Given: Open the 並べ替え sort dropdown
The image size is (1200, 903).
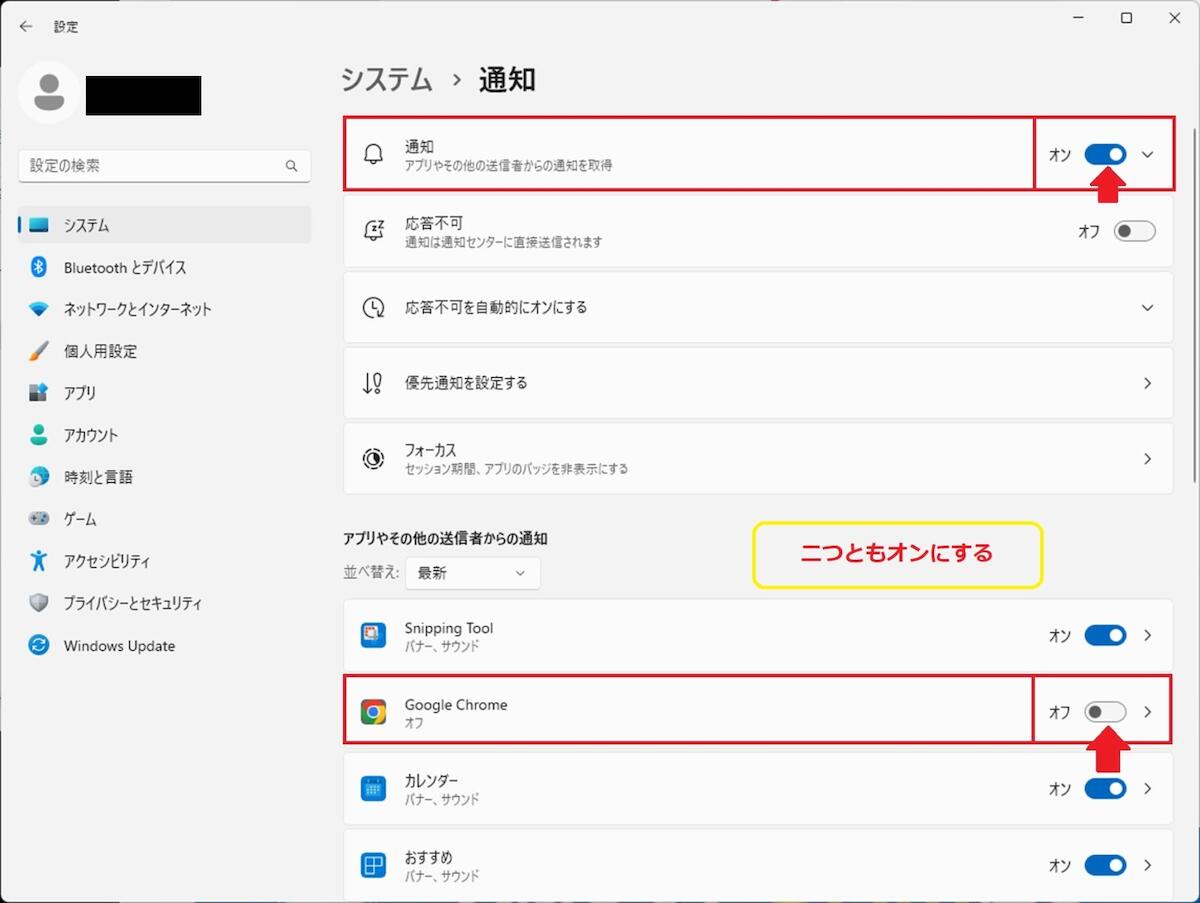Looking at the screenshot, I should (472, 573).
